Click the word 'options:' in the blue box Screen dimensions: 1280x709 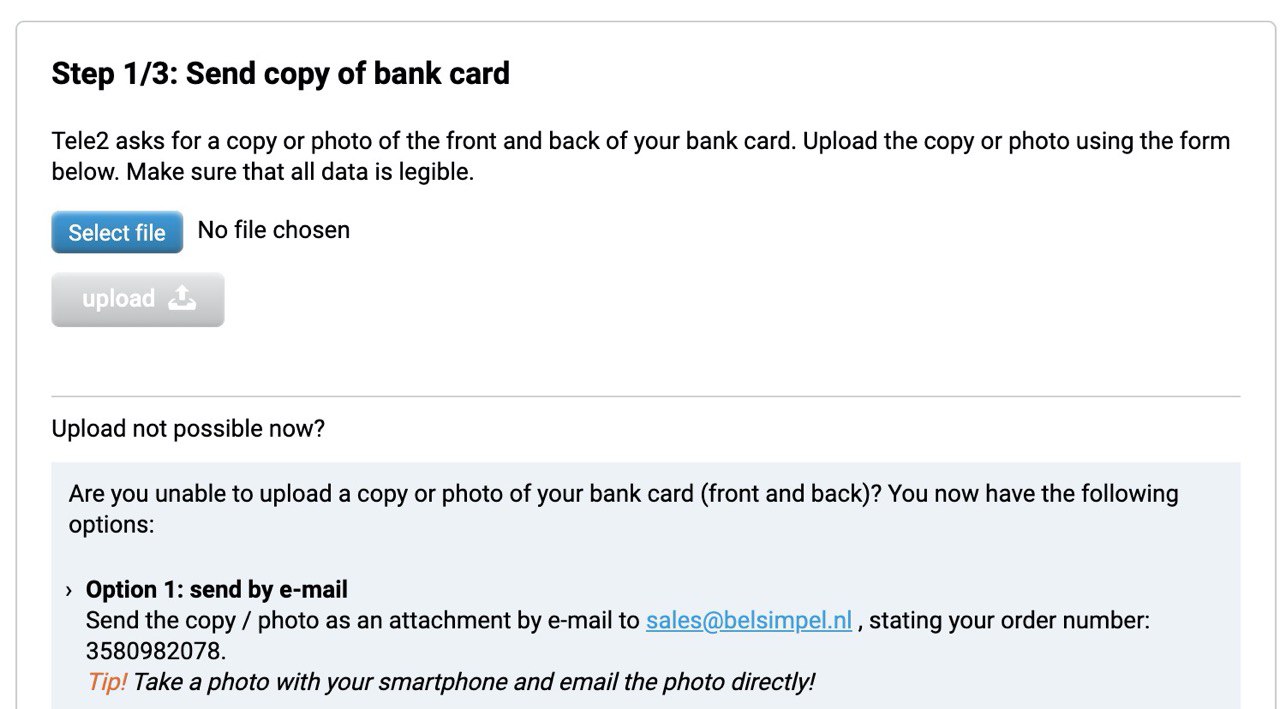click(x=111, y=524)
